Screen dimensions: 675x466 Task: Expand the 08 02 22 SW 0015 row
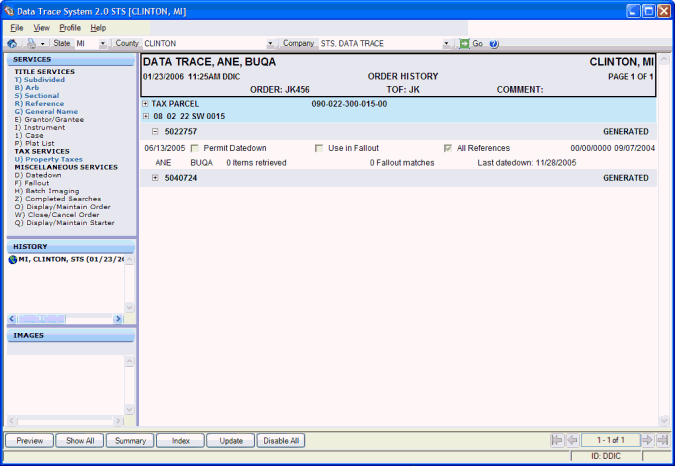pyautogui.click(x=146, y=116)
